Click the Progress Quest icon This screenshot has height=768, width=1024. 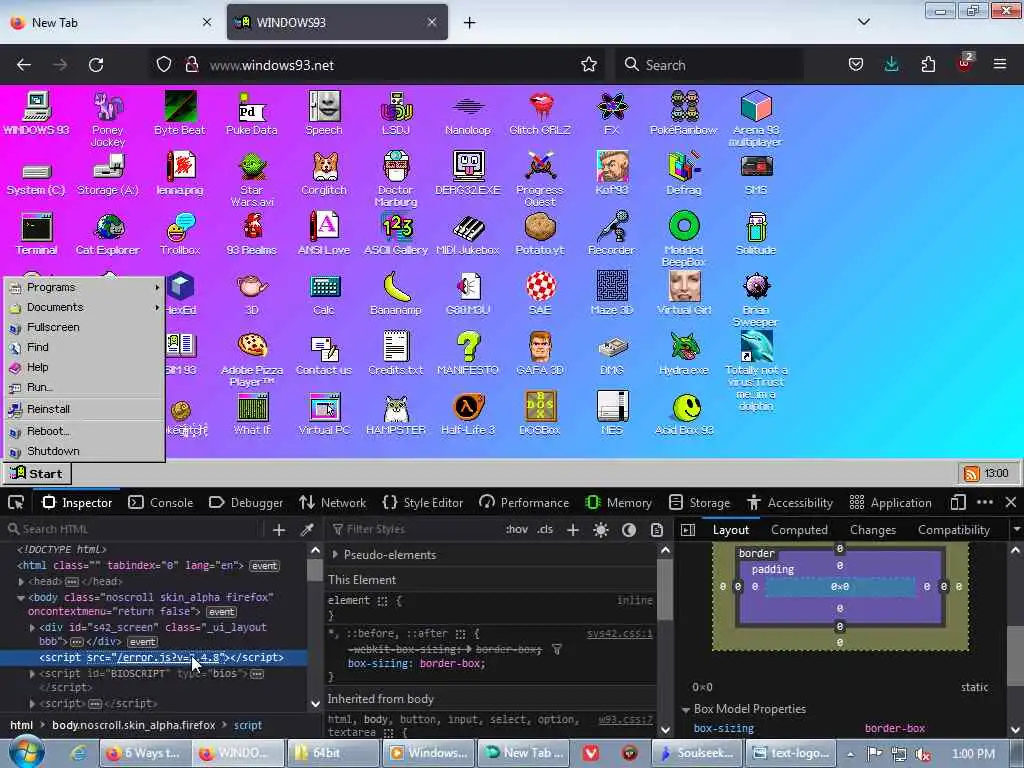tap(540, 178)
